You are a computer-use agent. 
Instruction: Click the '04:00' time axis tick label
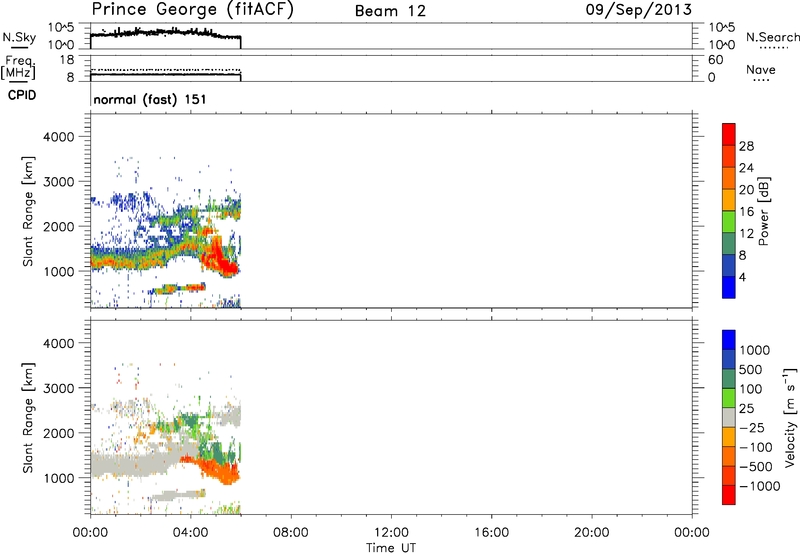pyautogui.click(x=191, y=533)
